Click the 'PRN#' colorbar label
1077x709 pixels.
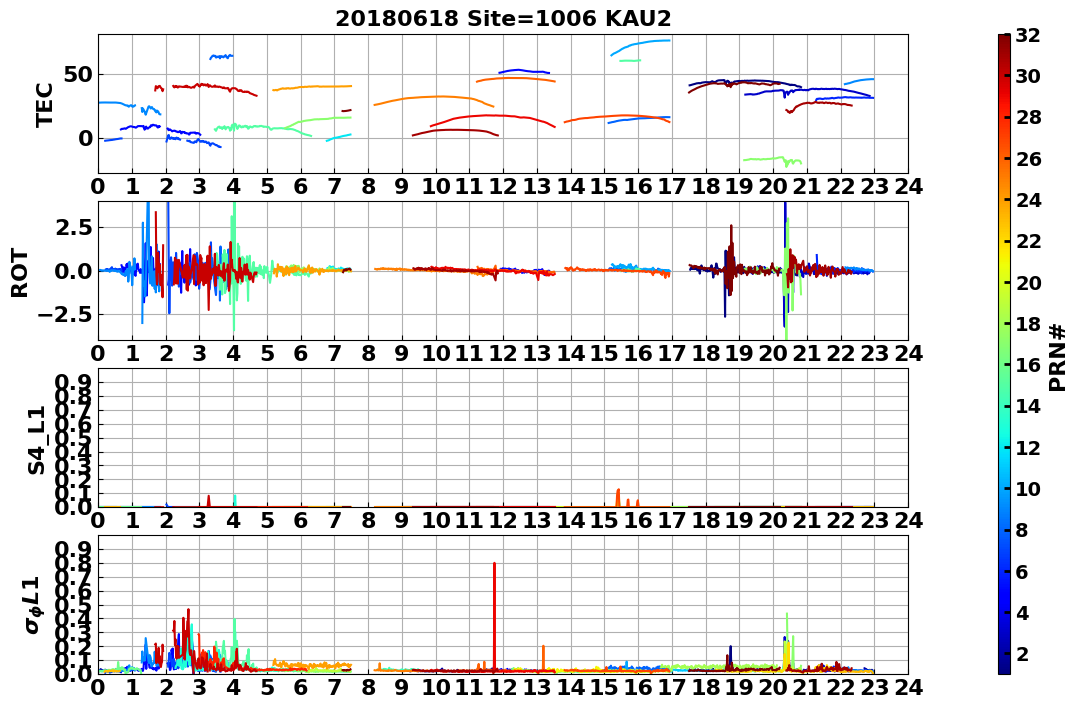(1058, 358)
